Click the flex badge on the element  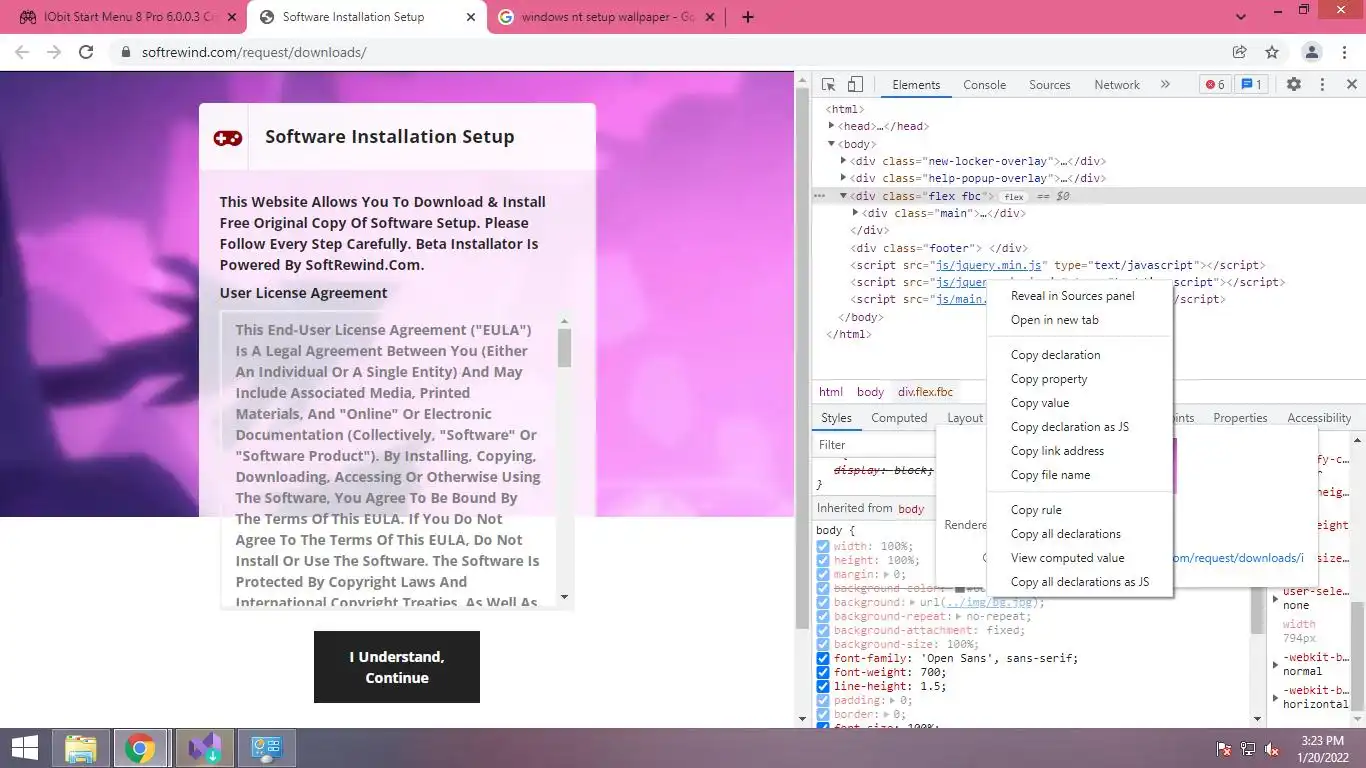point(1014,197)
